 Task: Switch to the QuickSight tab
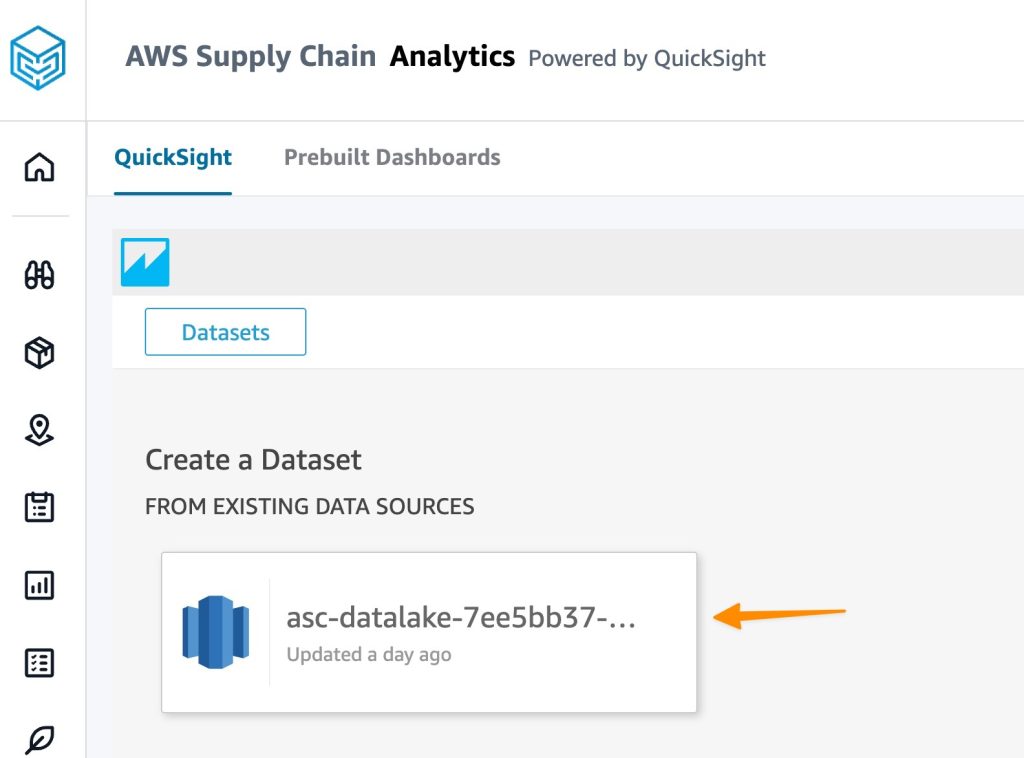click(173, 157)
